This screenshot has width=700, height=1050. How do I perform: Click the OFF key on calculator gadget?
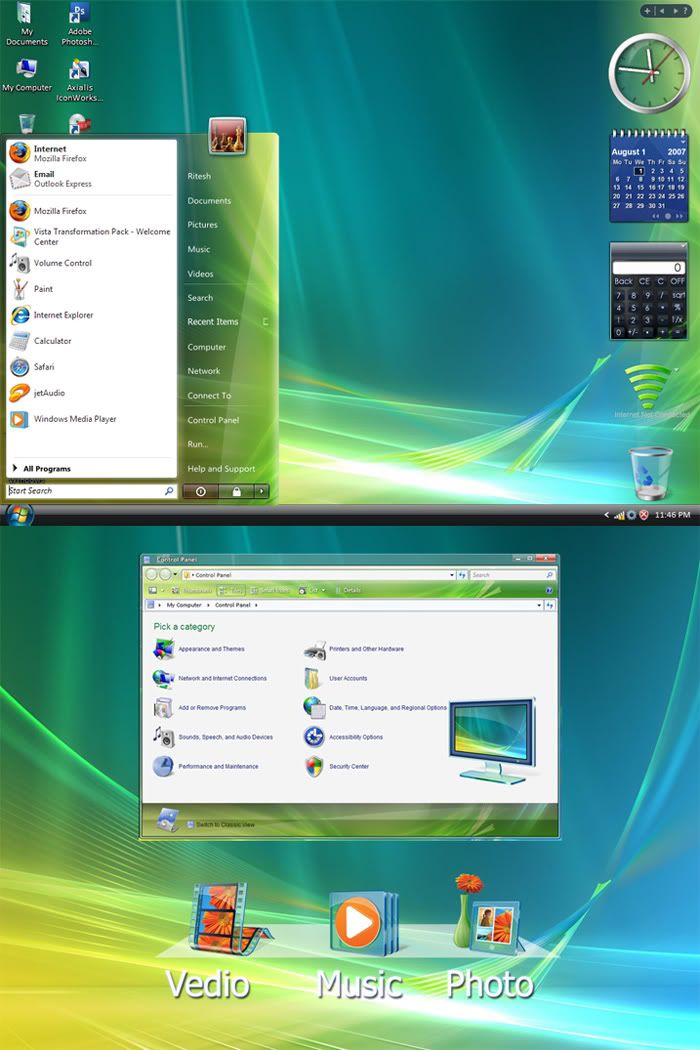pyautogui.click(x=677, y=281)
